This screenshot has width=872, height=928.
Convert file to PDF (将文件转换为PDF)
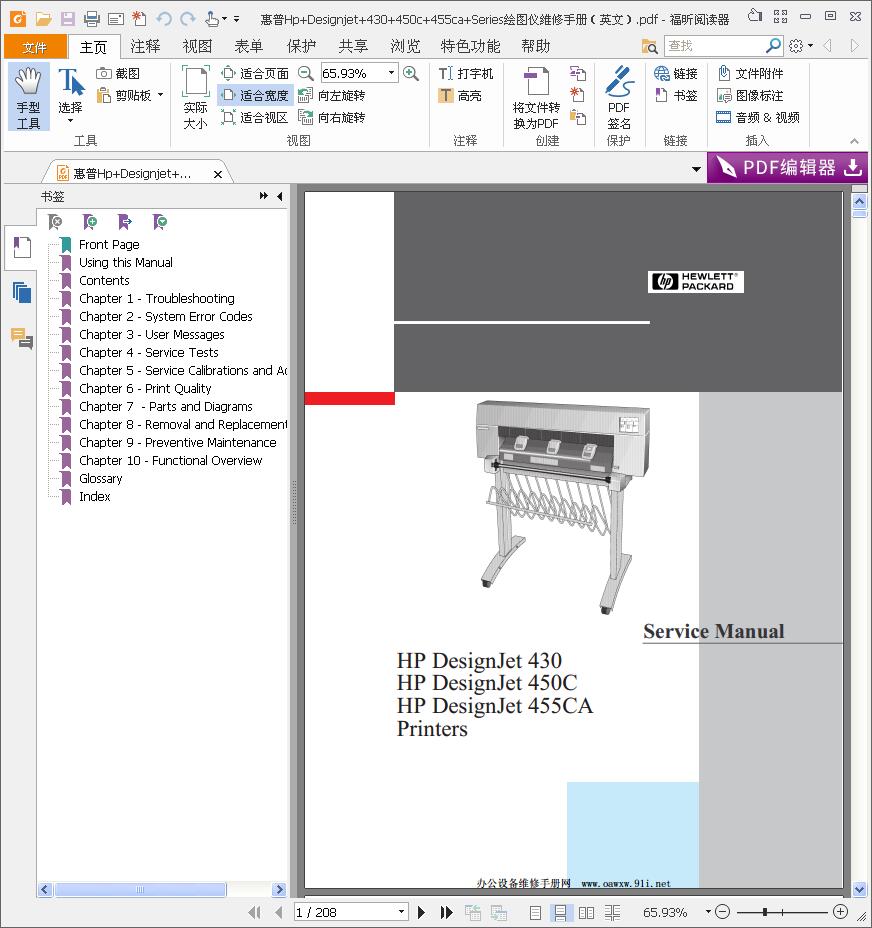click(536, 98)
